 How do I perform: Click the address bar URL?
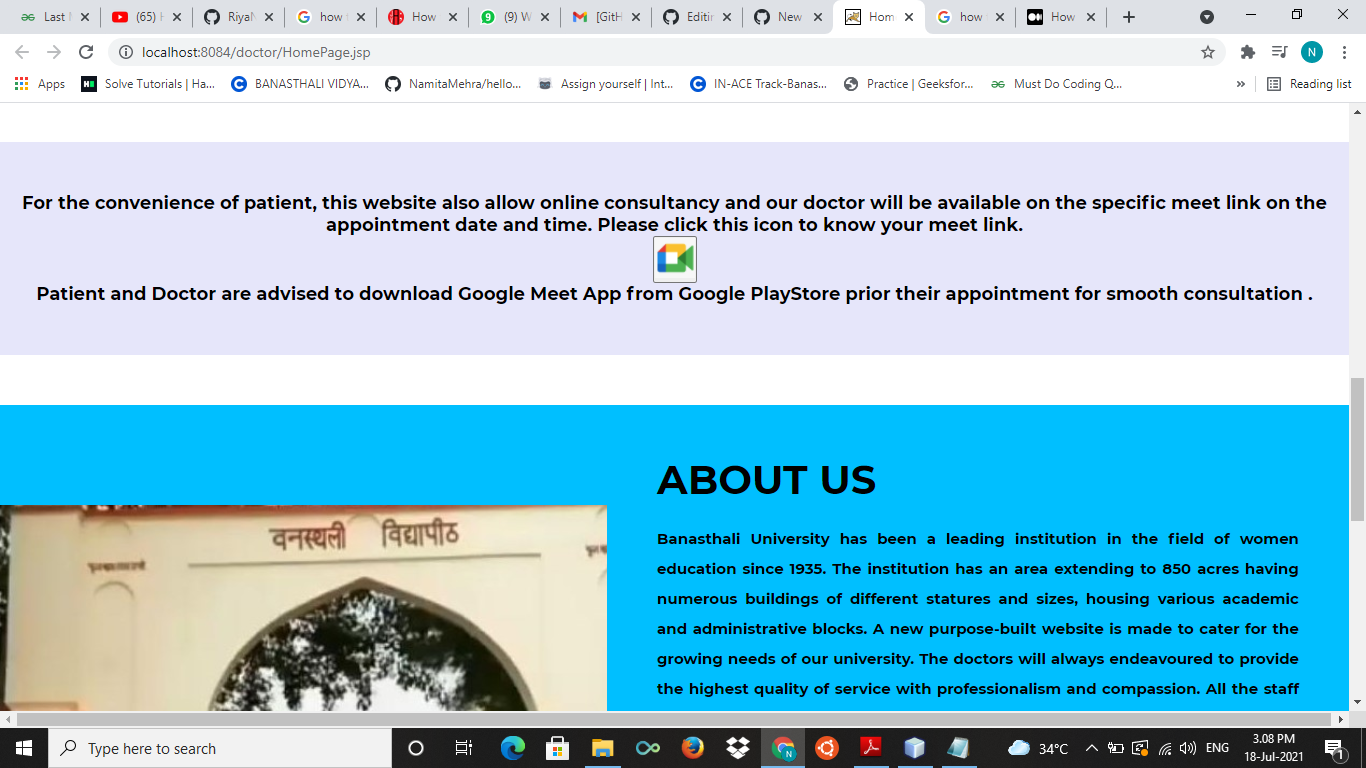[256, 52]
